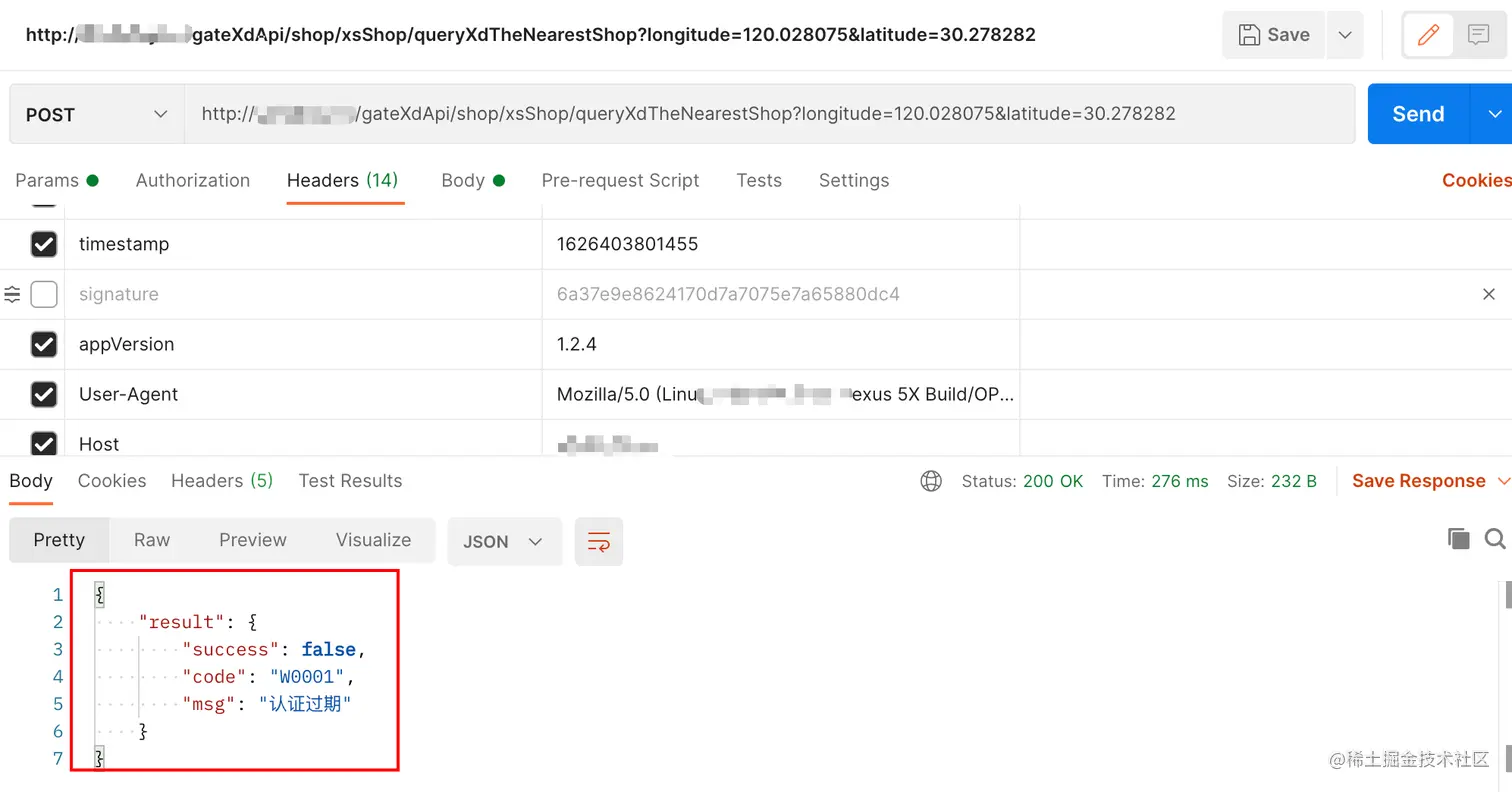Expand the Save Response dropdown chevron
The height and width of the screenshot is (792, 1512).
1503,481
